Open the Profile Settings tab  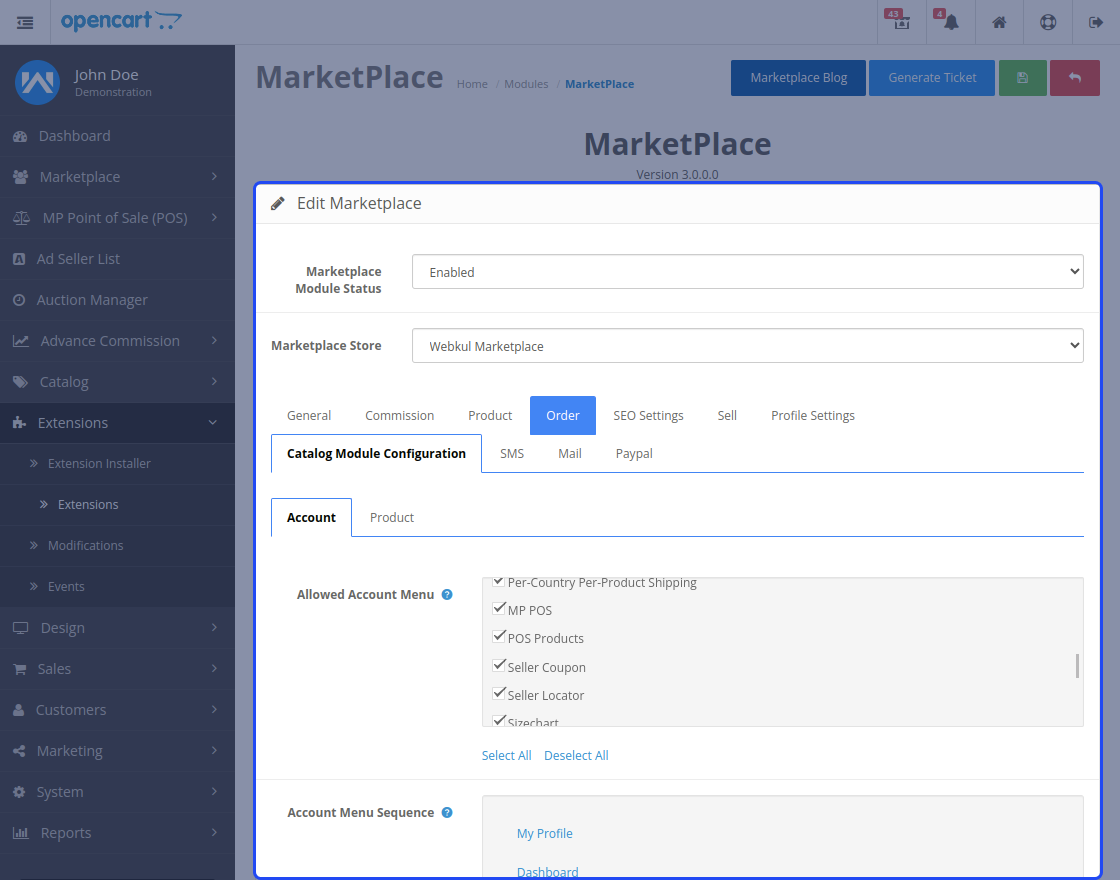click(813, 416)
